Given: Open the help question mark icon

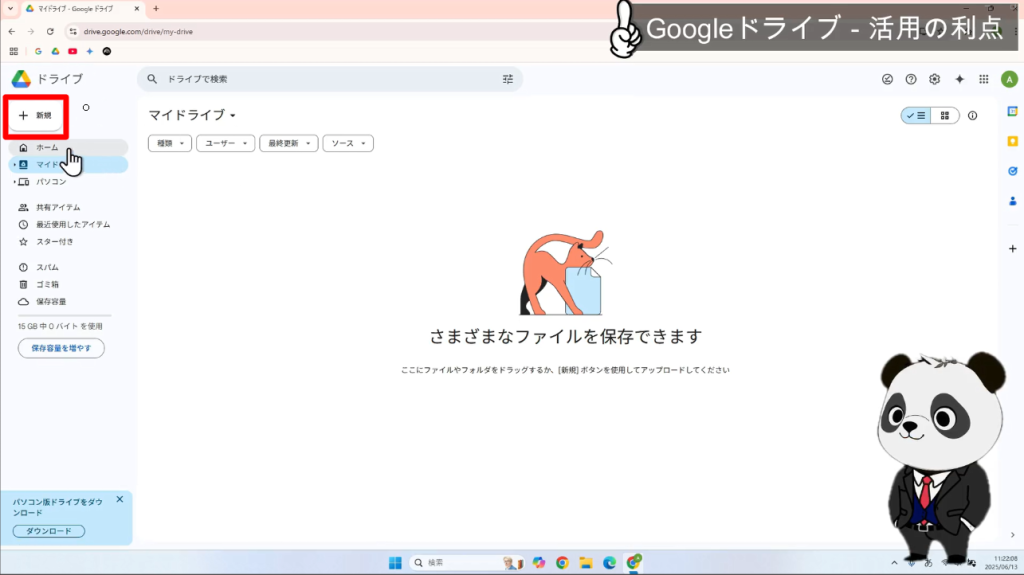Looking at the screenshot, I should click(910, 79).
